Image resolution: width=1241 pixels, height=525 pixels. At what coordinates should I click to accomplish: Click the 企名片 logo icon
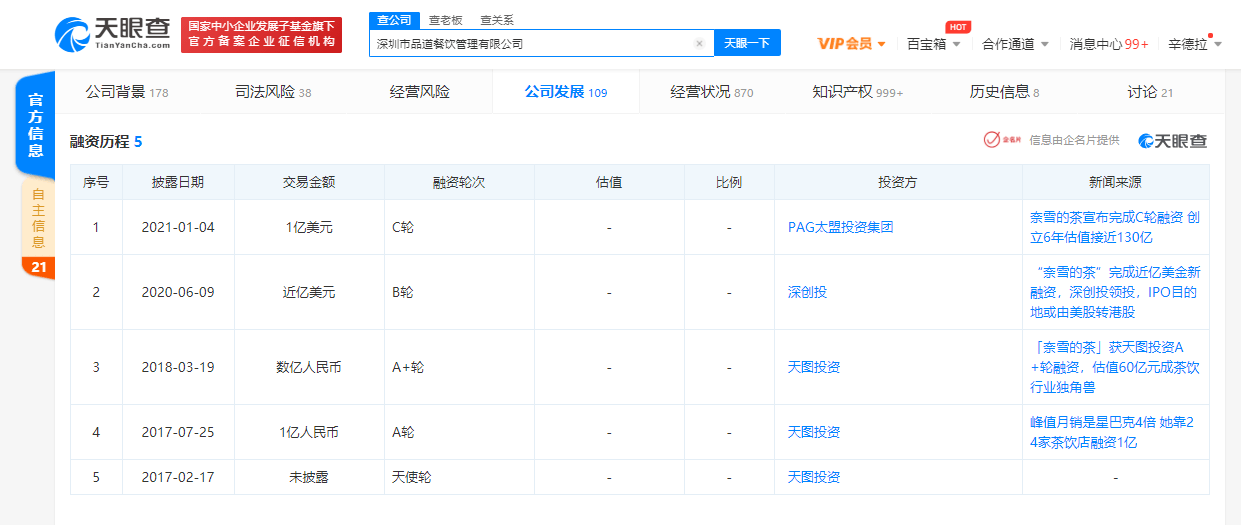tap(1001, 140)
